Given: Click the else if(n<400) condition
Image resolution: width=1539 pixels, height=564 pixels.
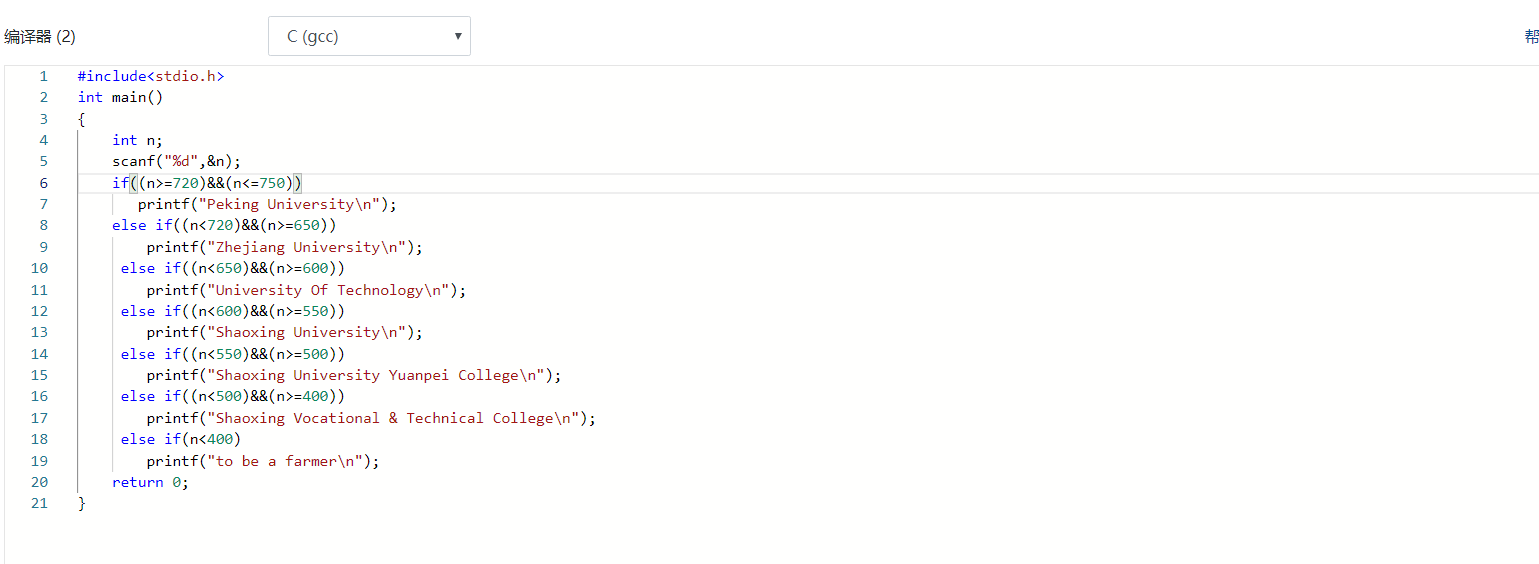Looking at the screenshot, I should pyautogui.click(x=180, y=439).
